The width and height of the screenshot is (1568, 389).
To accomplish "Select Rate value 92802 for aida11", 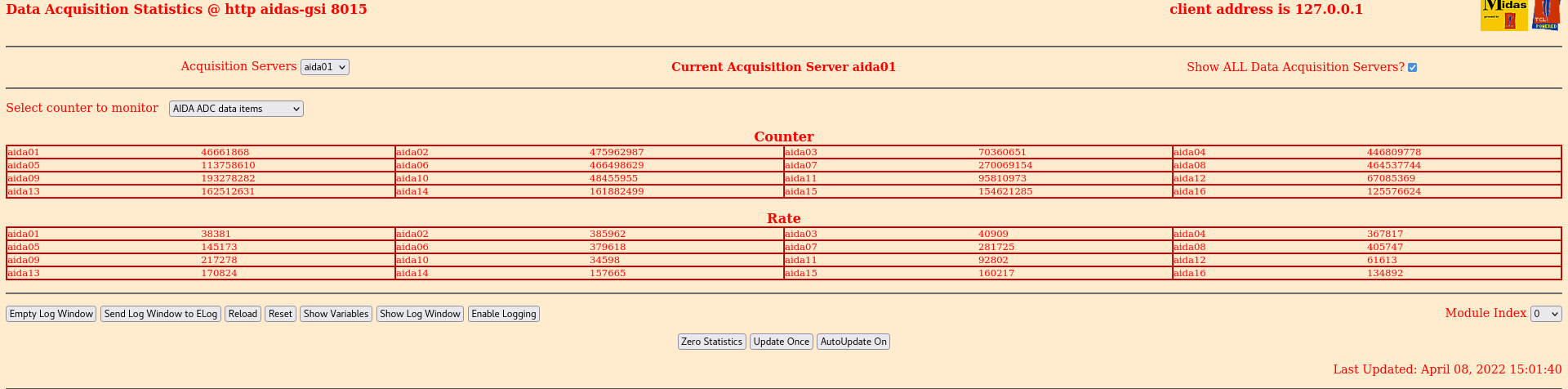I will coord(993,260).
